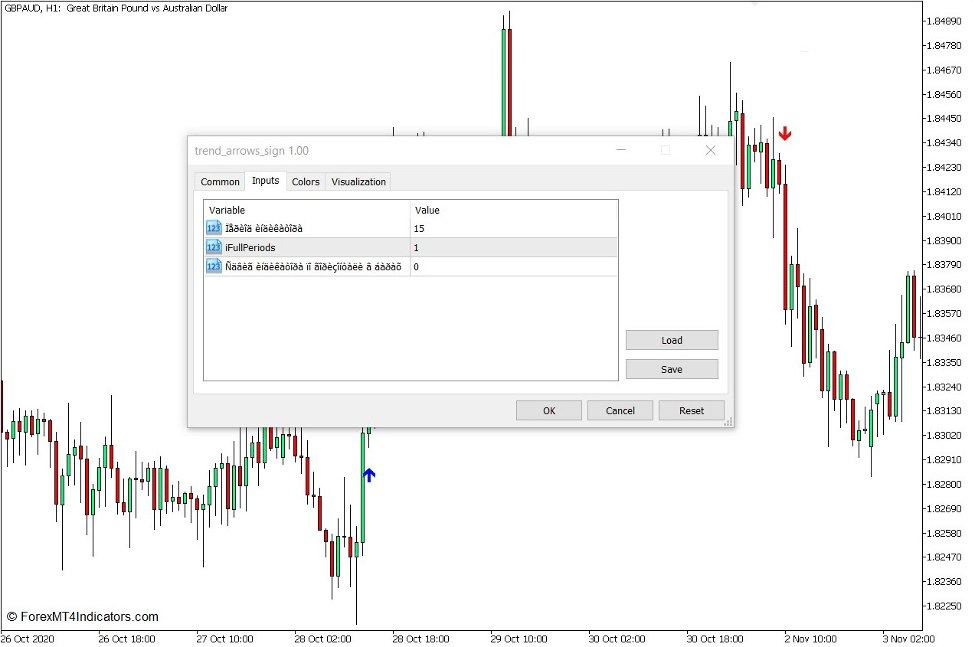Cancel the indicator settings dialog

coord(620,410)
